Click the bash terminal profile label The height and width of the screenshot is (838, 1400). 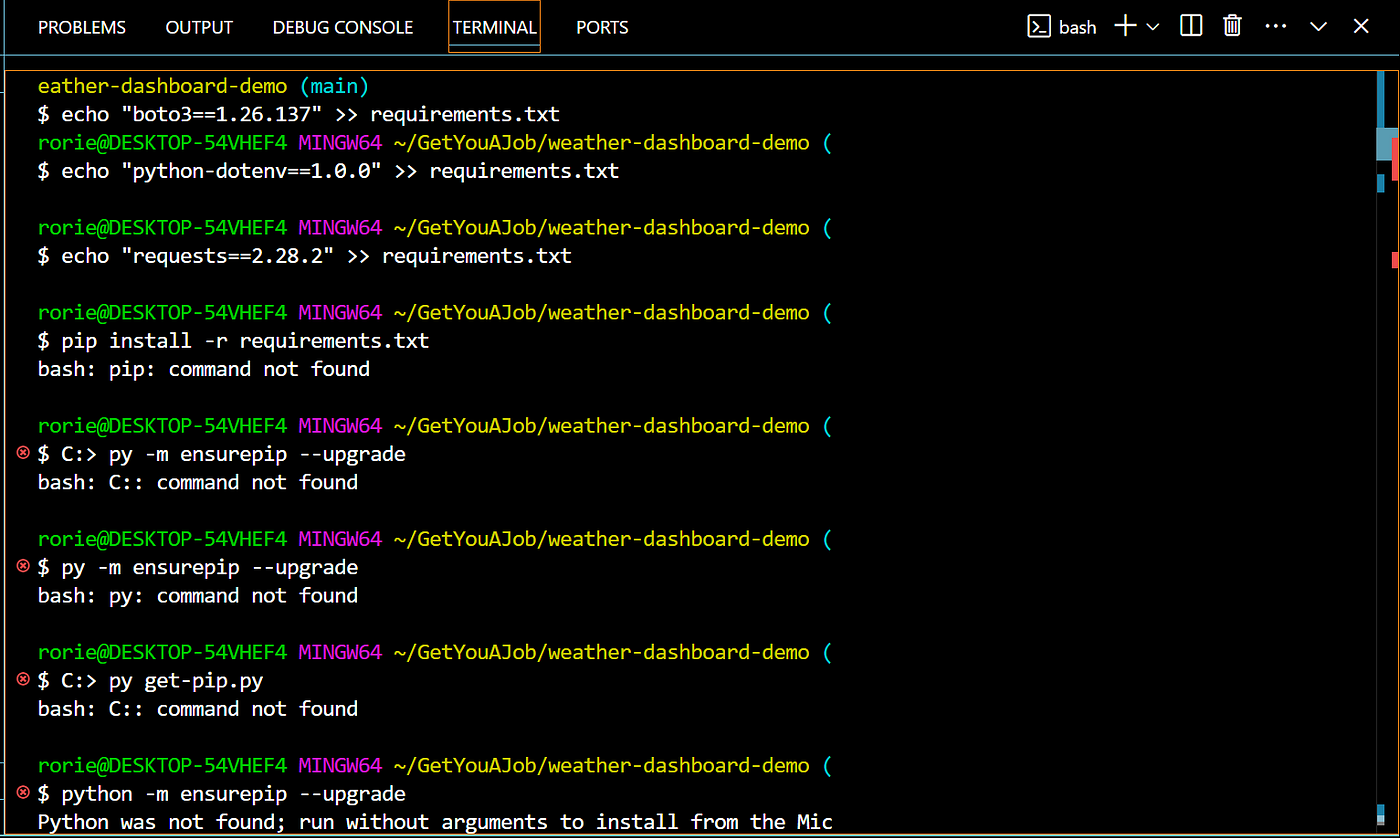click(1078, 27)
